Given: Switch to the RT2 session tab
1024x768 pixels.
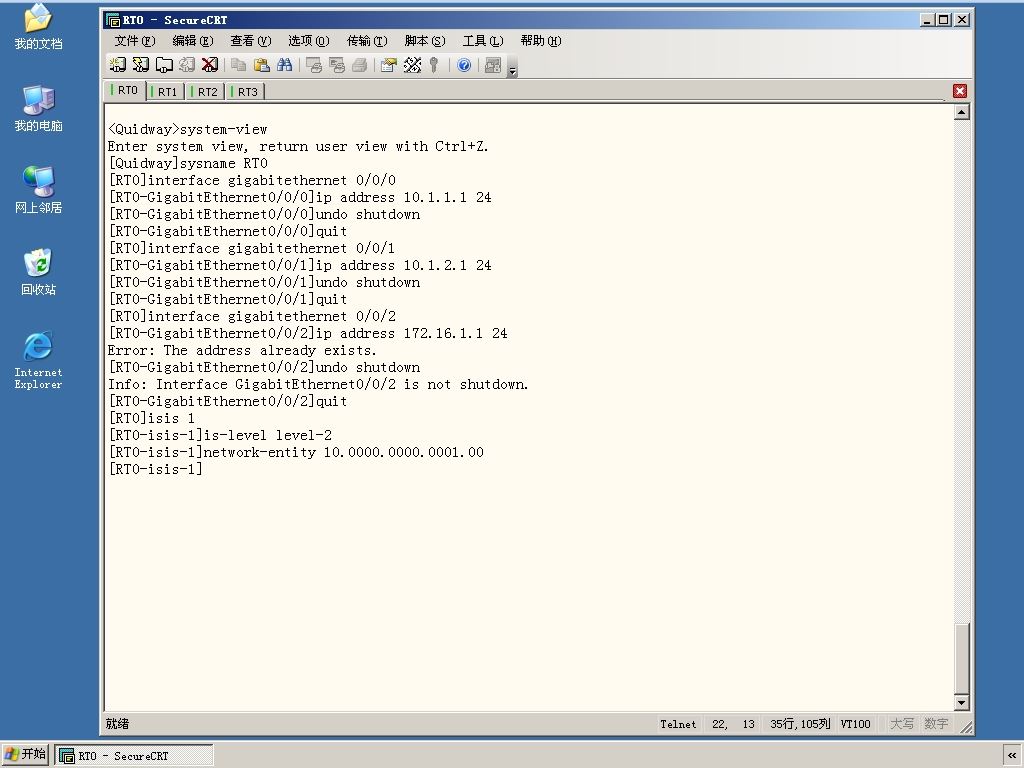Looking at the screenshot, I should (206, 91).
